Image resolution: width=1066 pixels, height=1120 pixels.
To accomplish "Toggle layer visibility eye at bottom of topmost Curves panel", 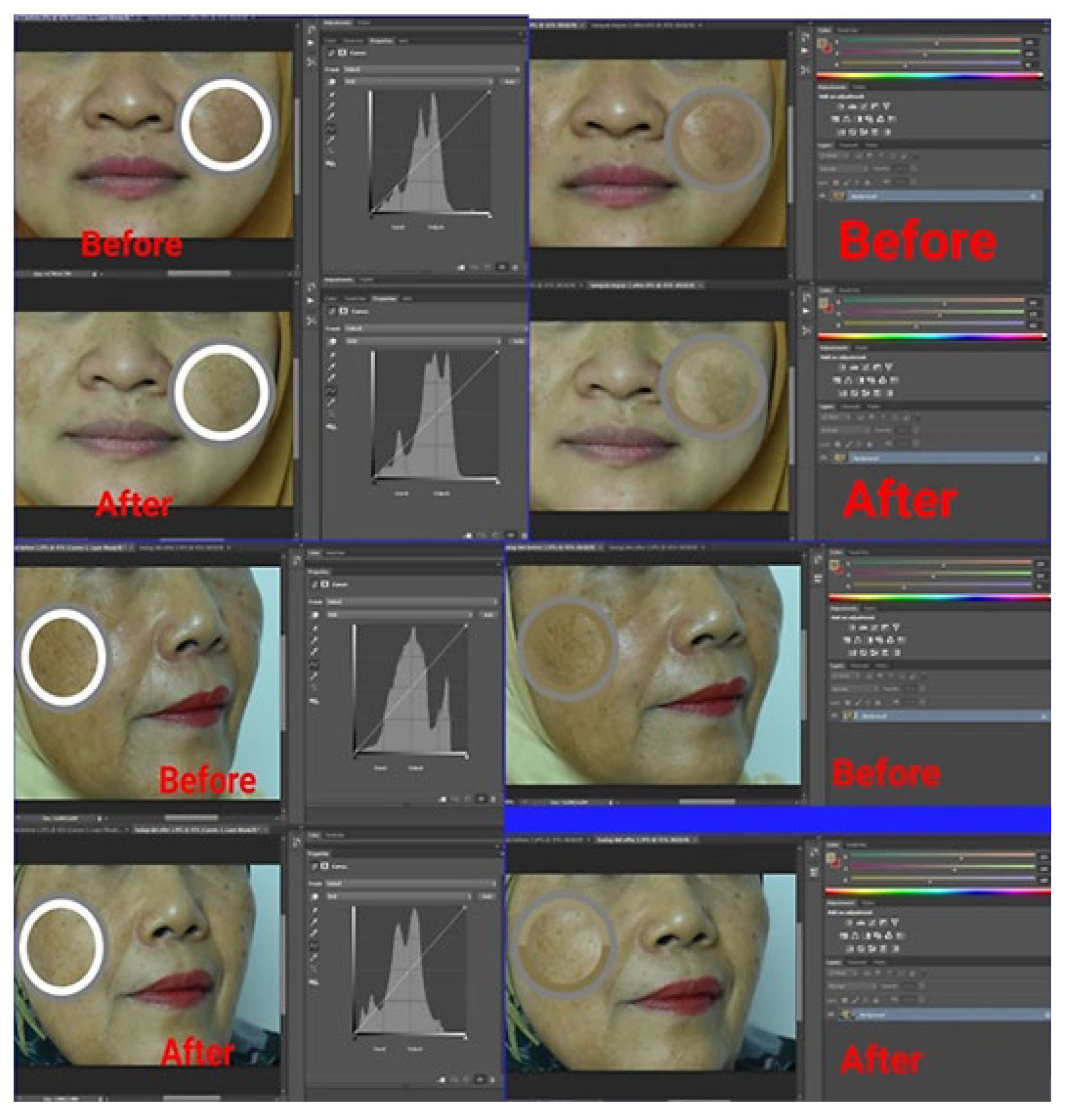I will [503, 267].
